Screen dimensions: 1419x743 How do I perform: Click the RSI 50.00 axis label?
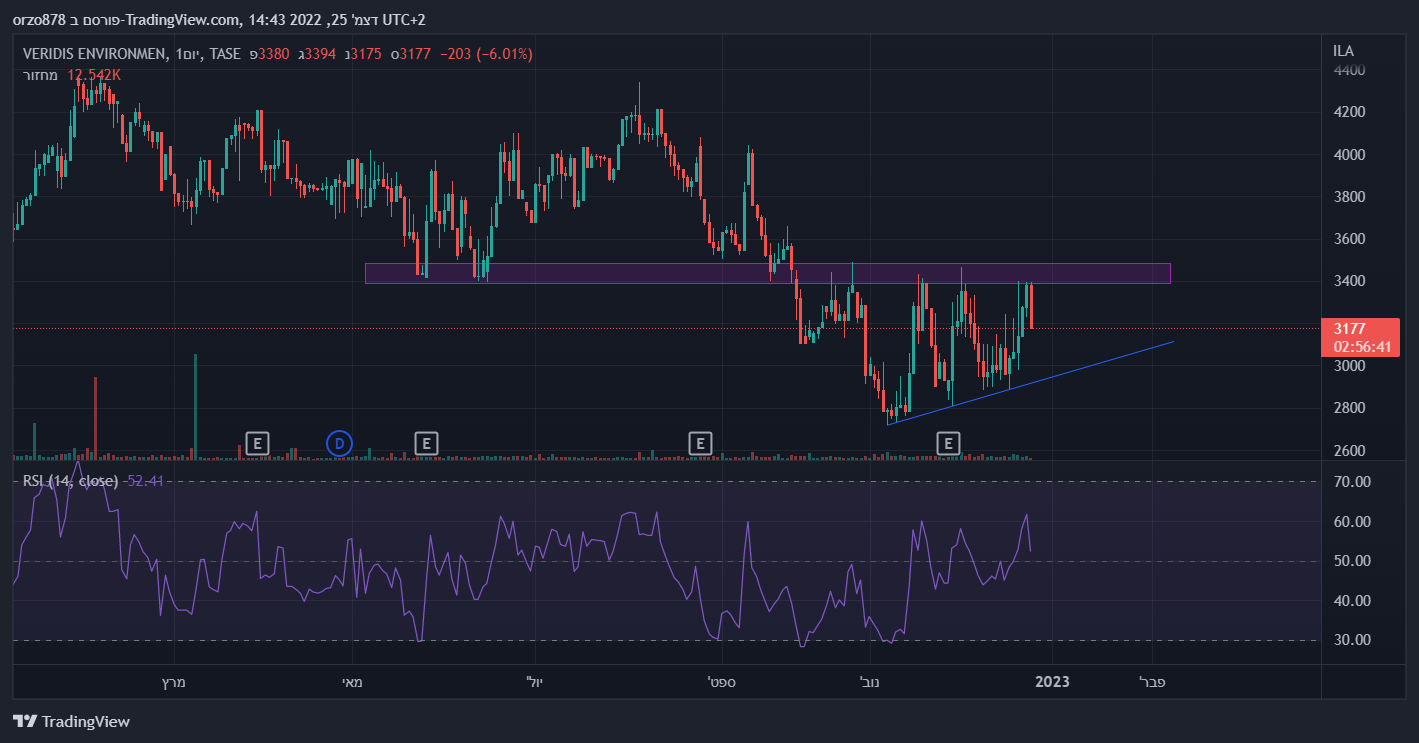(1352, 561)
